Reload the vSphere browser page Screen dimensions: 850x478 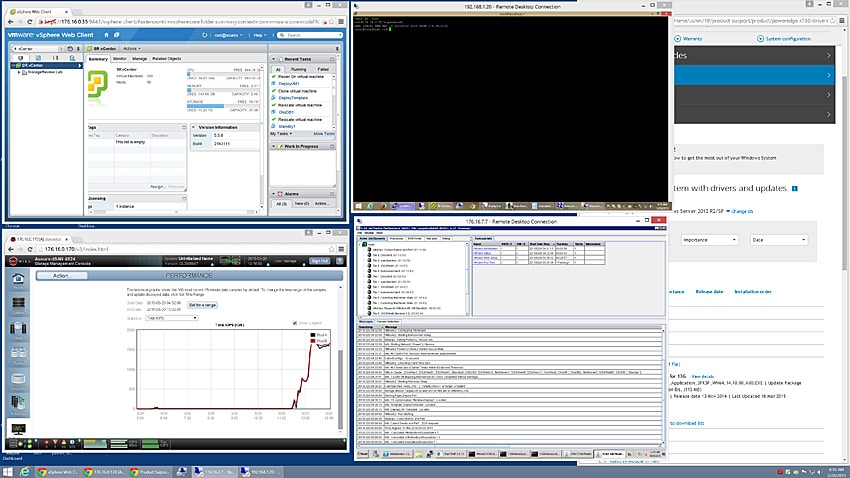coord(29,22)
